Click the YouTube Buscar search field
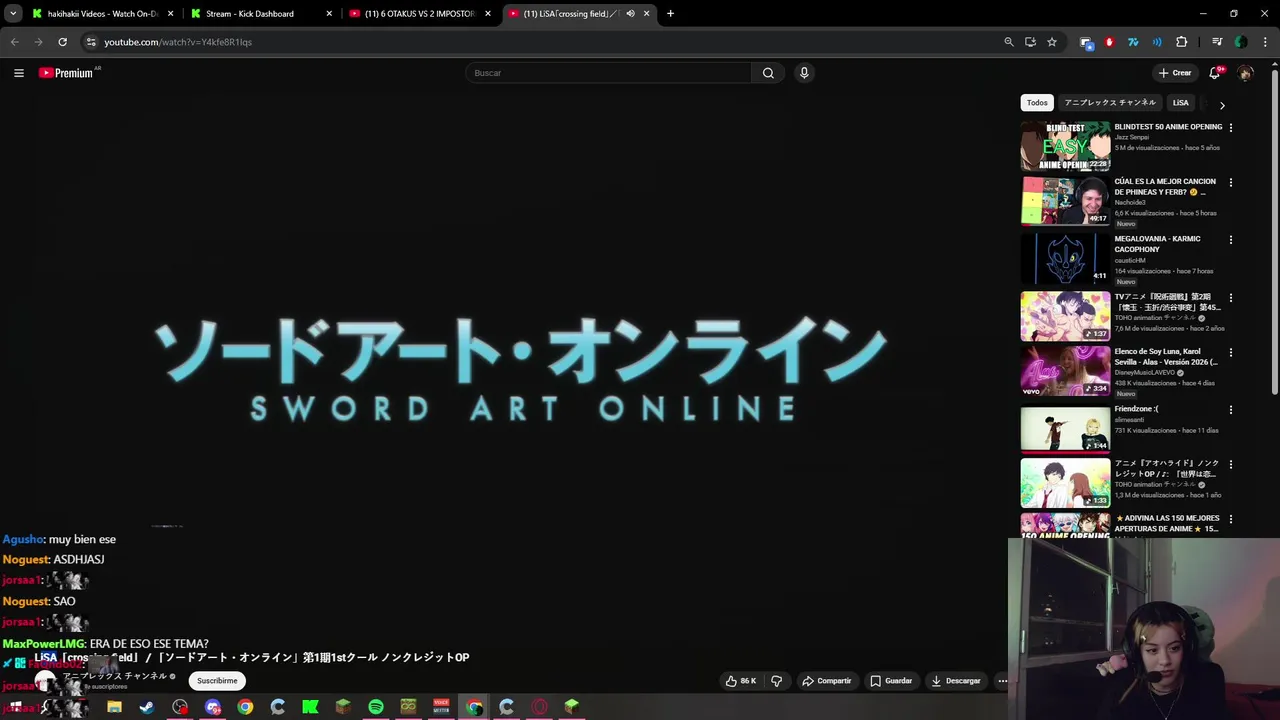 (608, 73)
